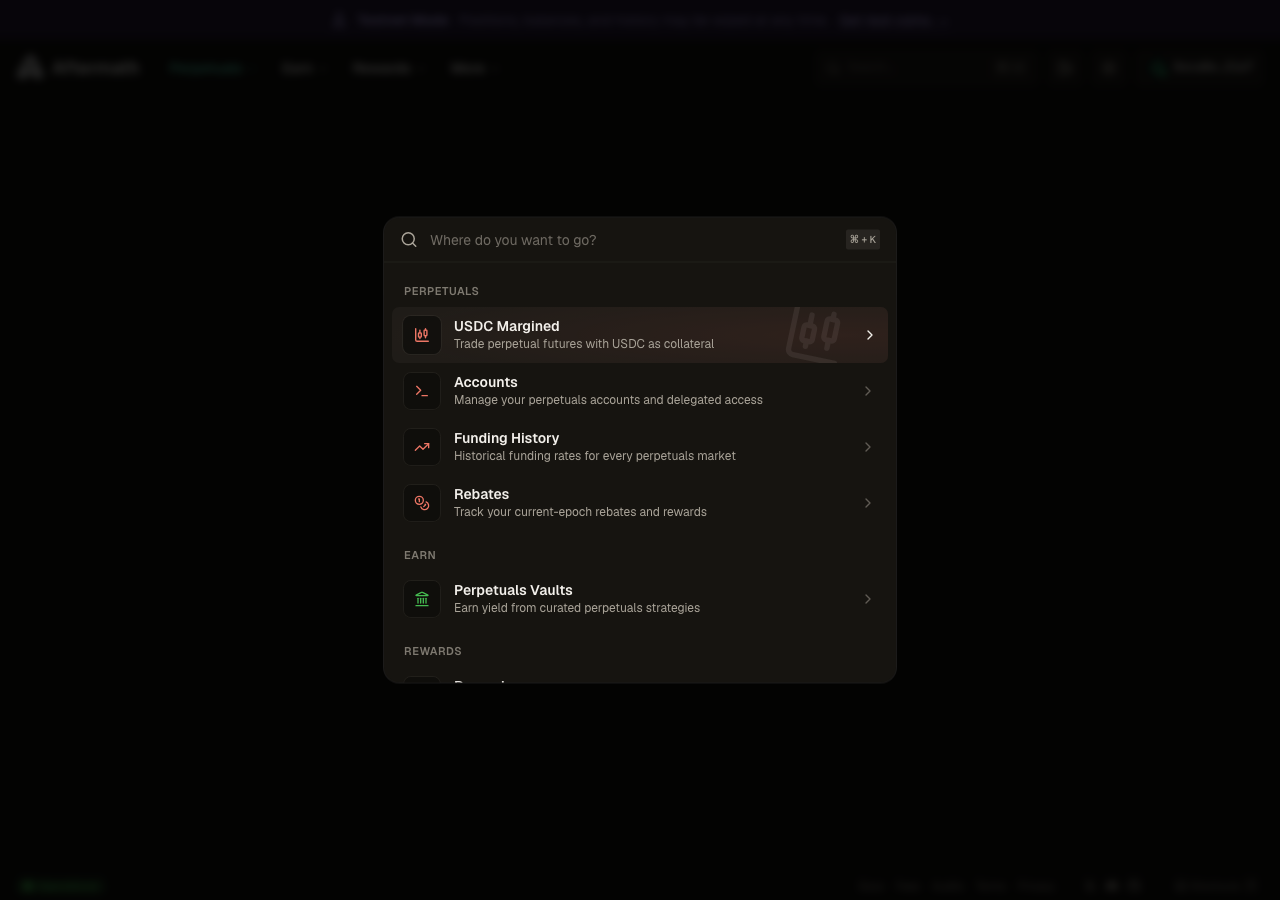
Task: Open Perpetuals Vaults under Earn
Action: tap(640, 599)
